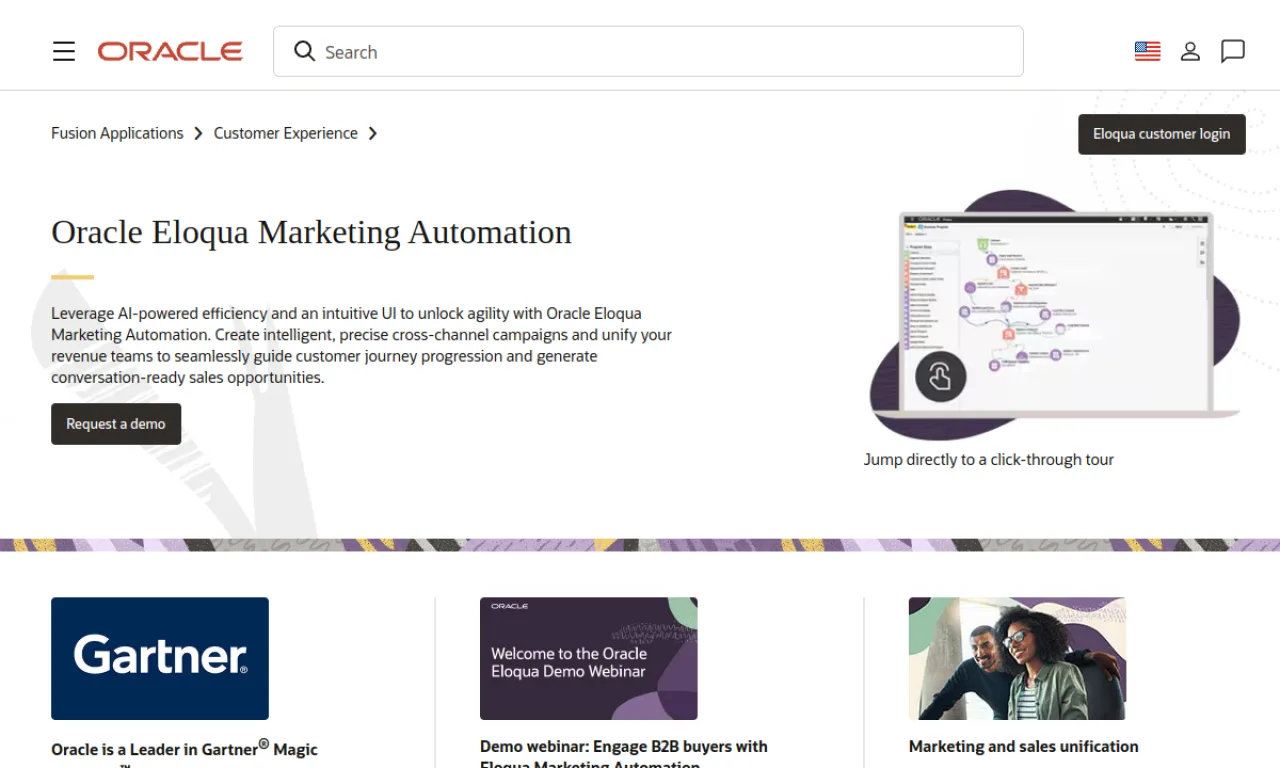Open 'Oracle is a Leader in Gartner Magic' link
This screenshot has height=768, width=1280.
184,749
